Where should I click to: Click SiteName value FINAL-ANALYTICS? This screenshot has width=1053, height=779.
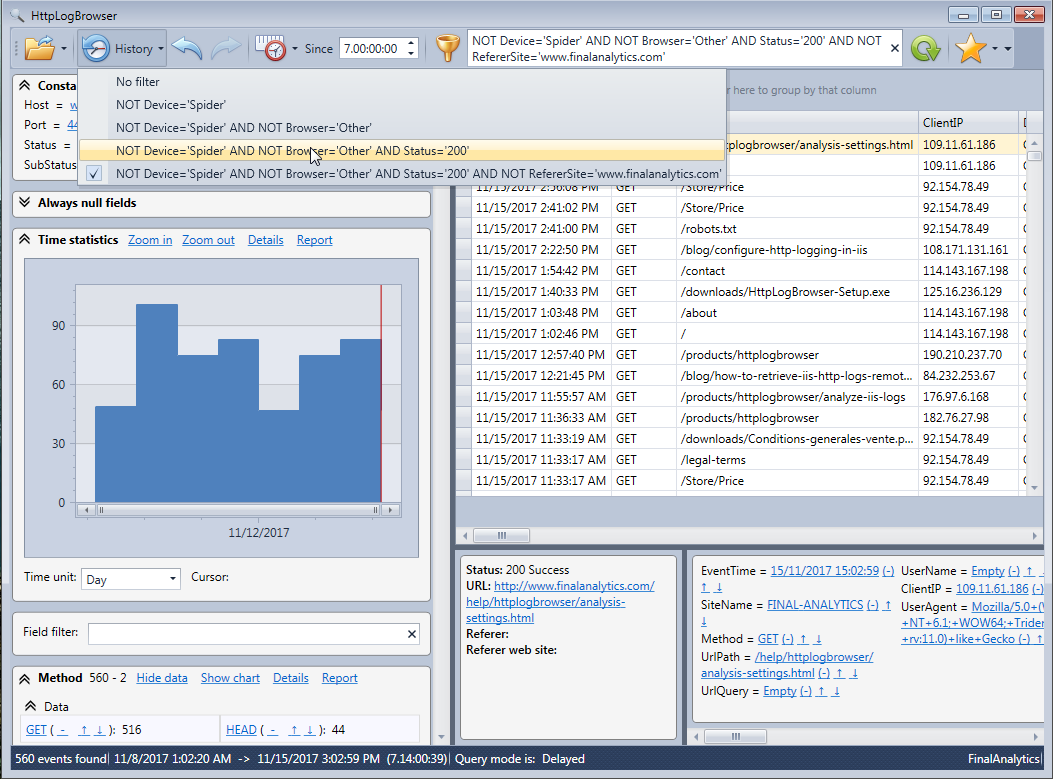coord(815,605)
